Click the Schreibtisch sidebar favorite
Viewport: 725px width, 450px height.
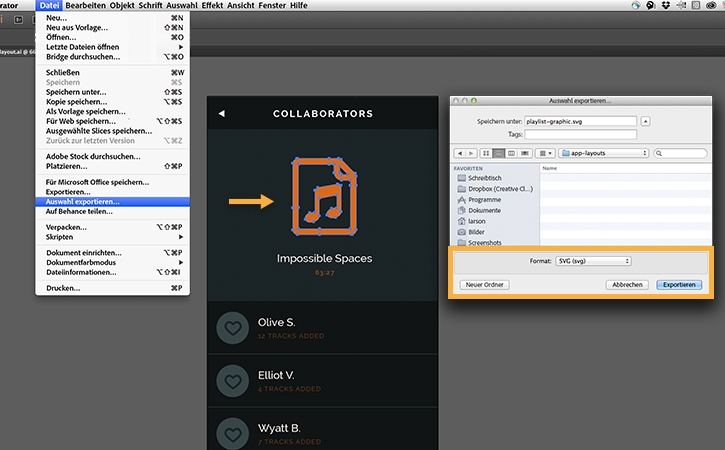(485, 178)
